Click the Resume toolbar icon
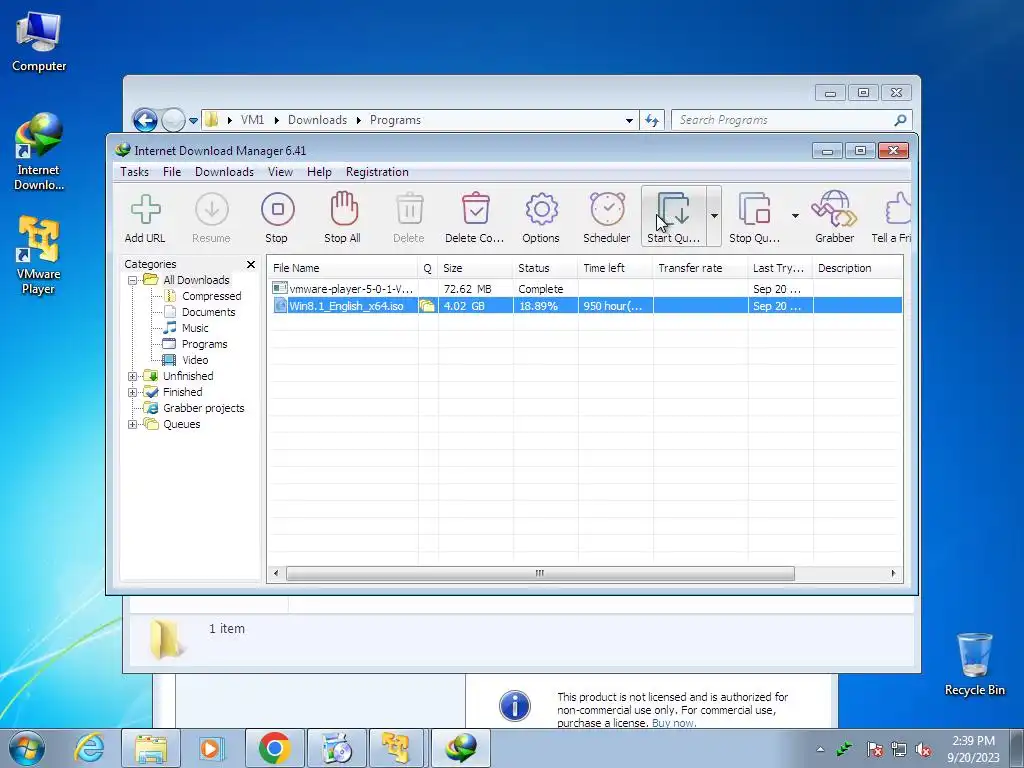The height and width of the screenshot is (768, 1024). (212, 210)
